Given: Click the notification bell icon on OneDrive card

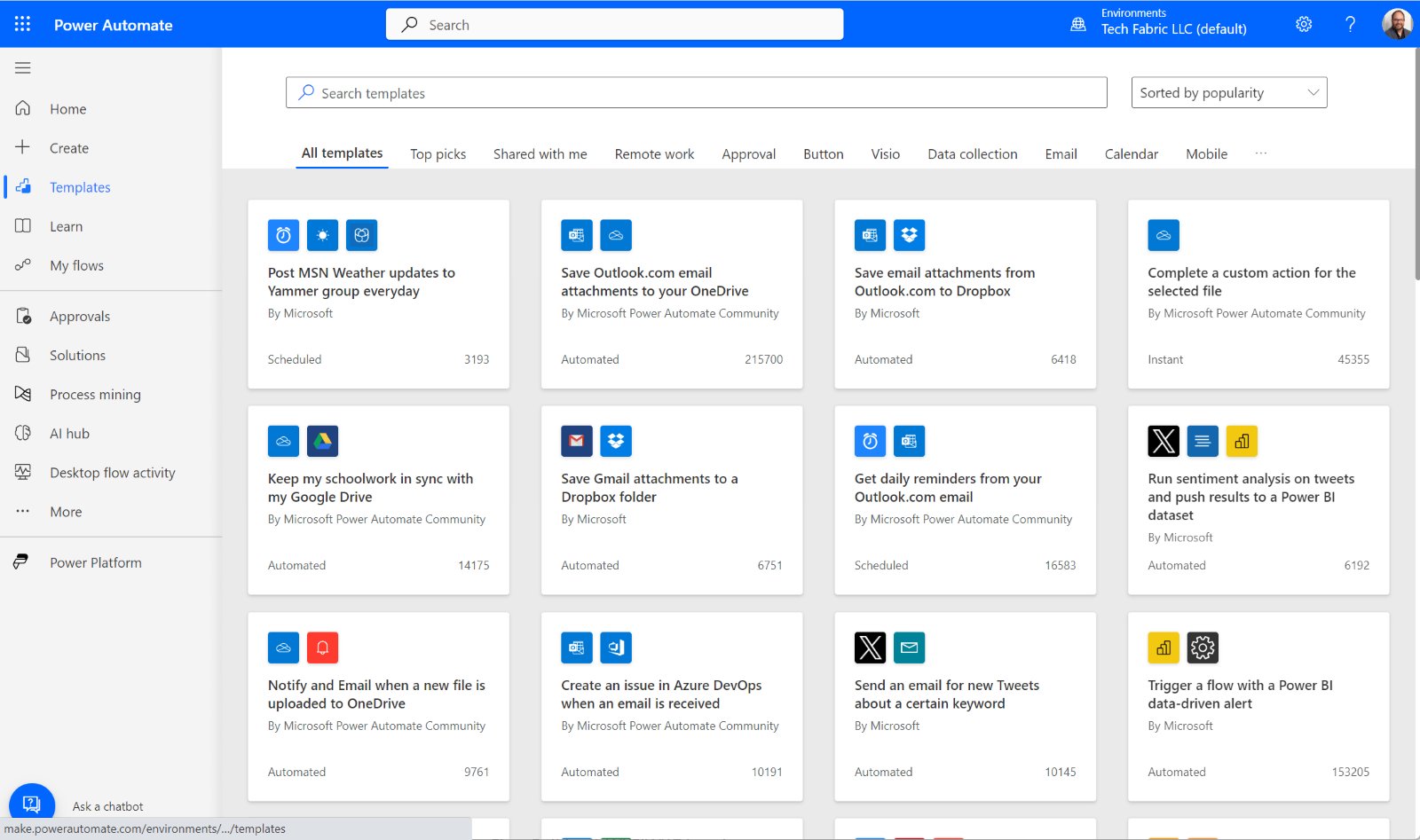Looking at the screenshot, I should (322, 648).
